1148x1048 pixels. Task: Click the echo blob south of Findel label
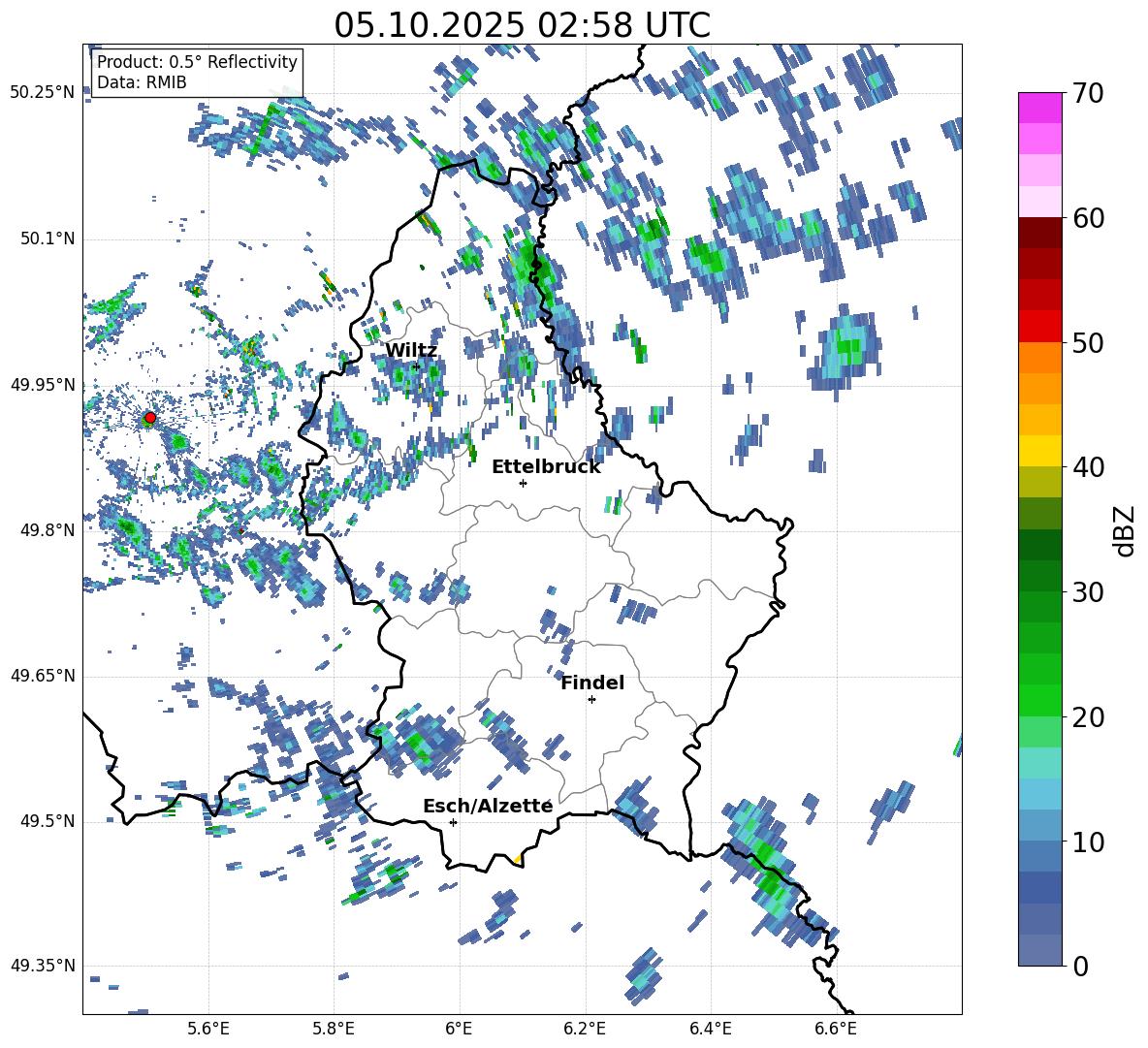[x=557, y=747]
